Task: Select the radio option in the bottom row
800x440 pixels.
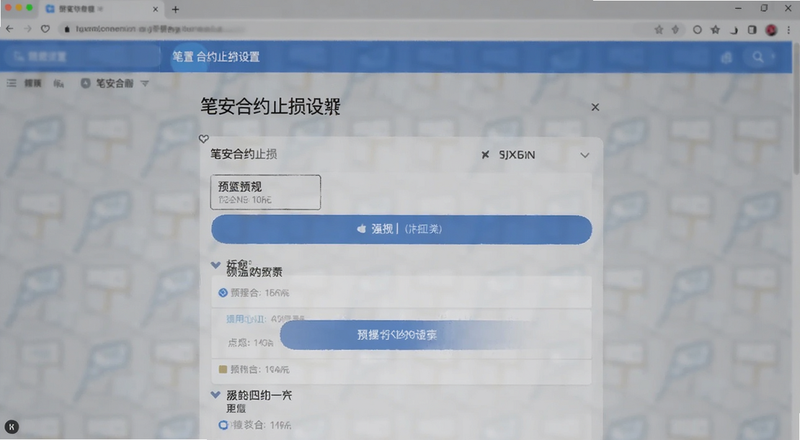Action: (x=223, y=425)
